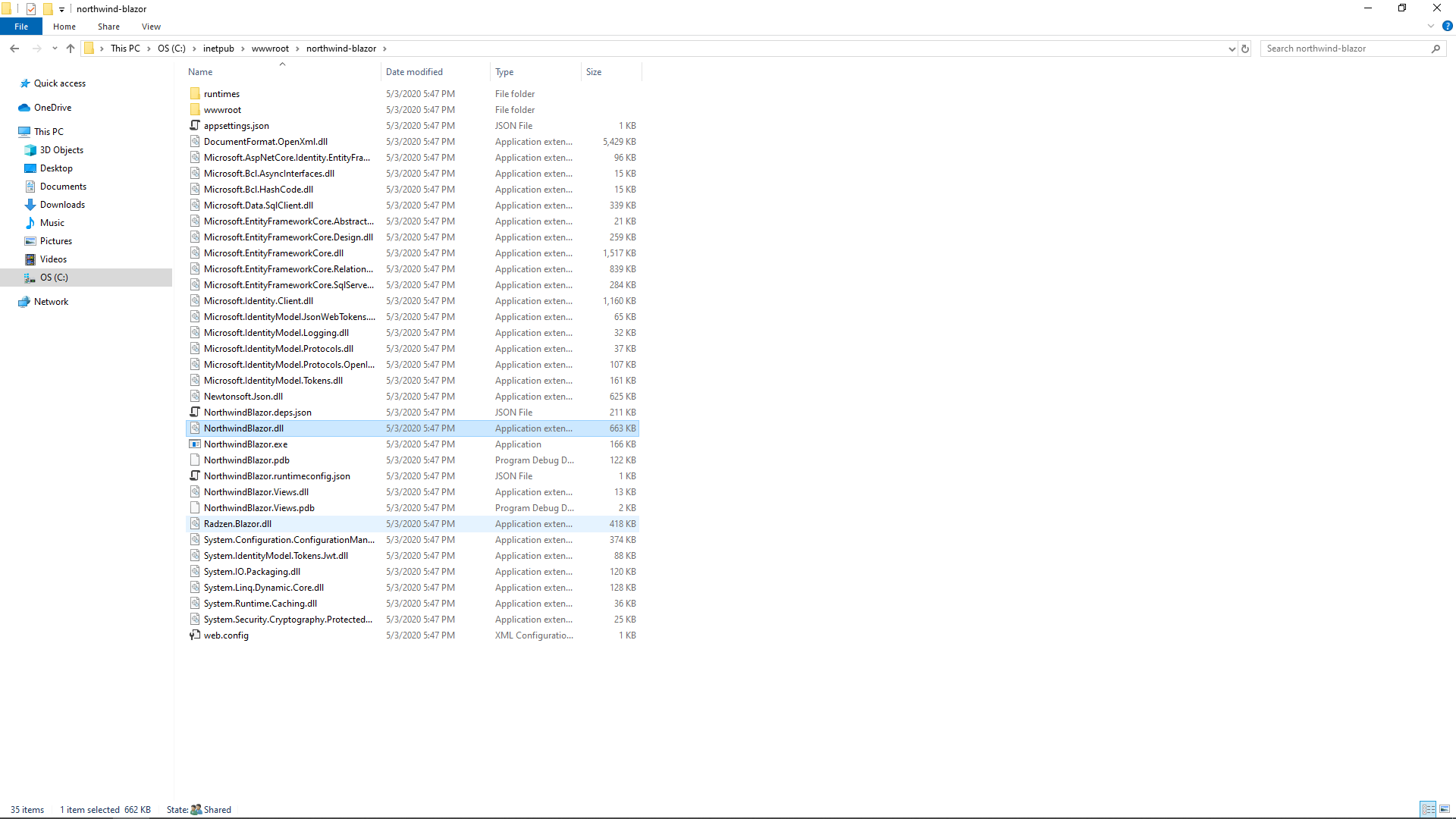Click the appsettings.json file icon
This screenshot has height=819, width=1456.
[195, 125]
